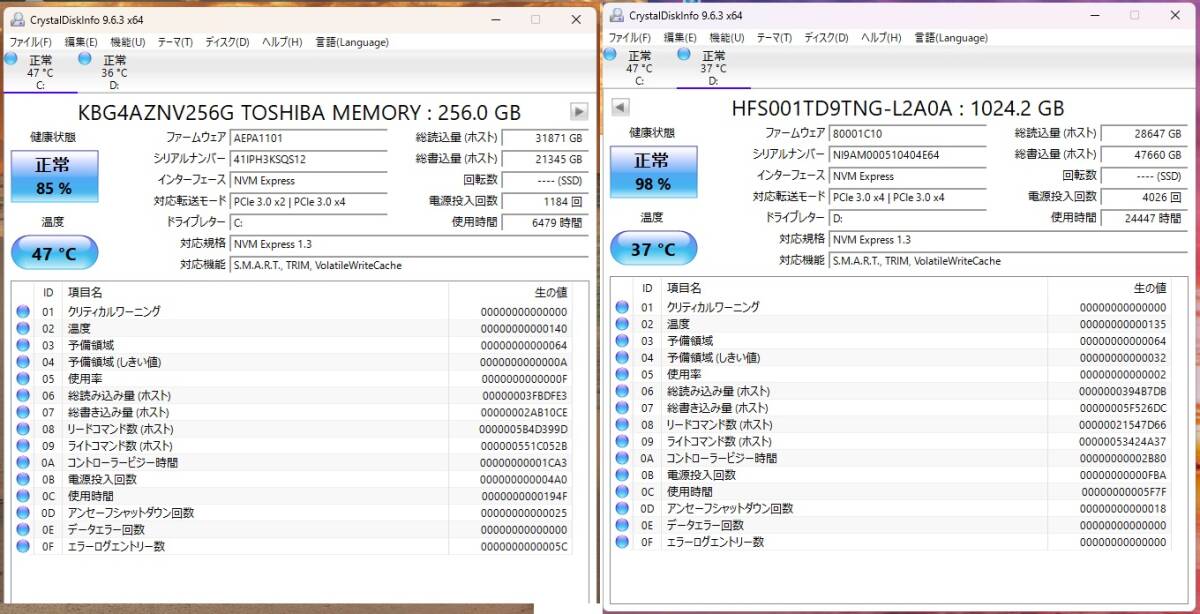Click orb for コントローラービジー時間 in TOSHIBA window
Screen dimensions: 1200x614
tap(23, 463)
